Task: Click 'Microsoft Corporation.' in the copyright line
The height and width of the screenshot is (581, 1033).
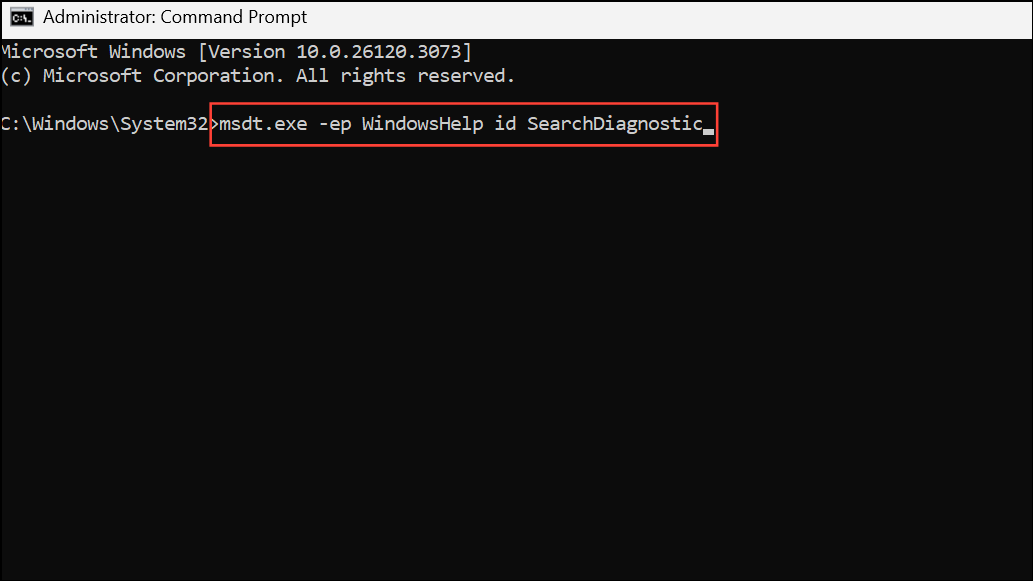Action: pos(163,76)
